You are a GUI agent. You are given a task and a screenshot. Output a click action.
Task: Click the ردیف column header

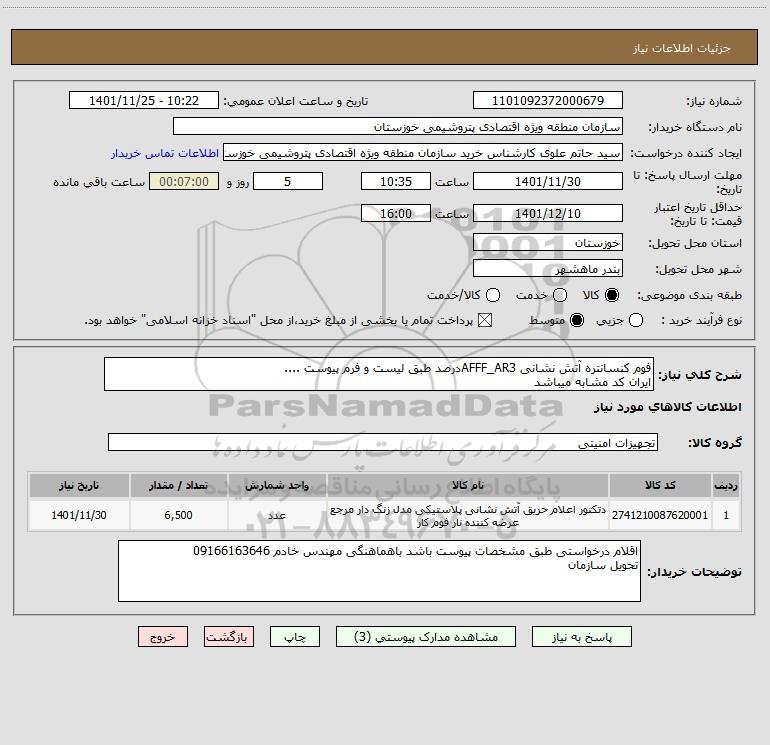pos(726,485)
